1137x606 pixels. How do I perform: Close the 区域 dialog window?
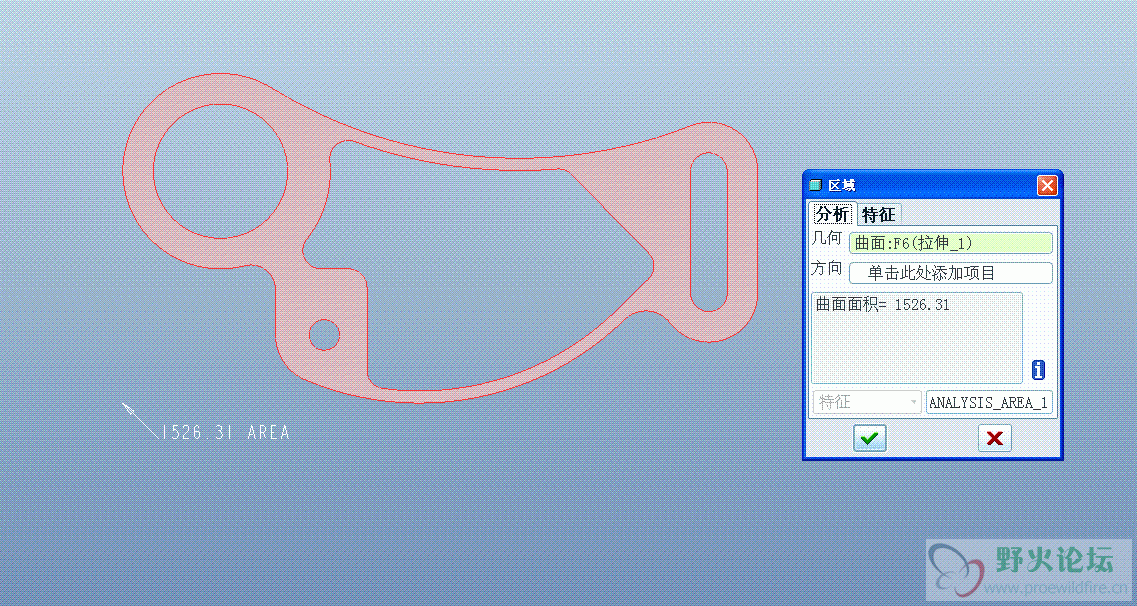tap(1047, 186)
